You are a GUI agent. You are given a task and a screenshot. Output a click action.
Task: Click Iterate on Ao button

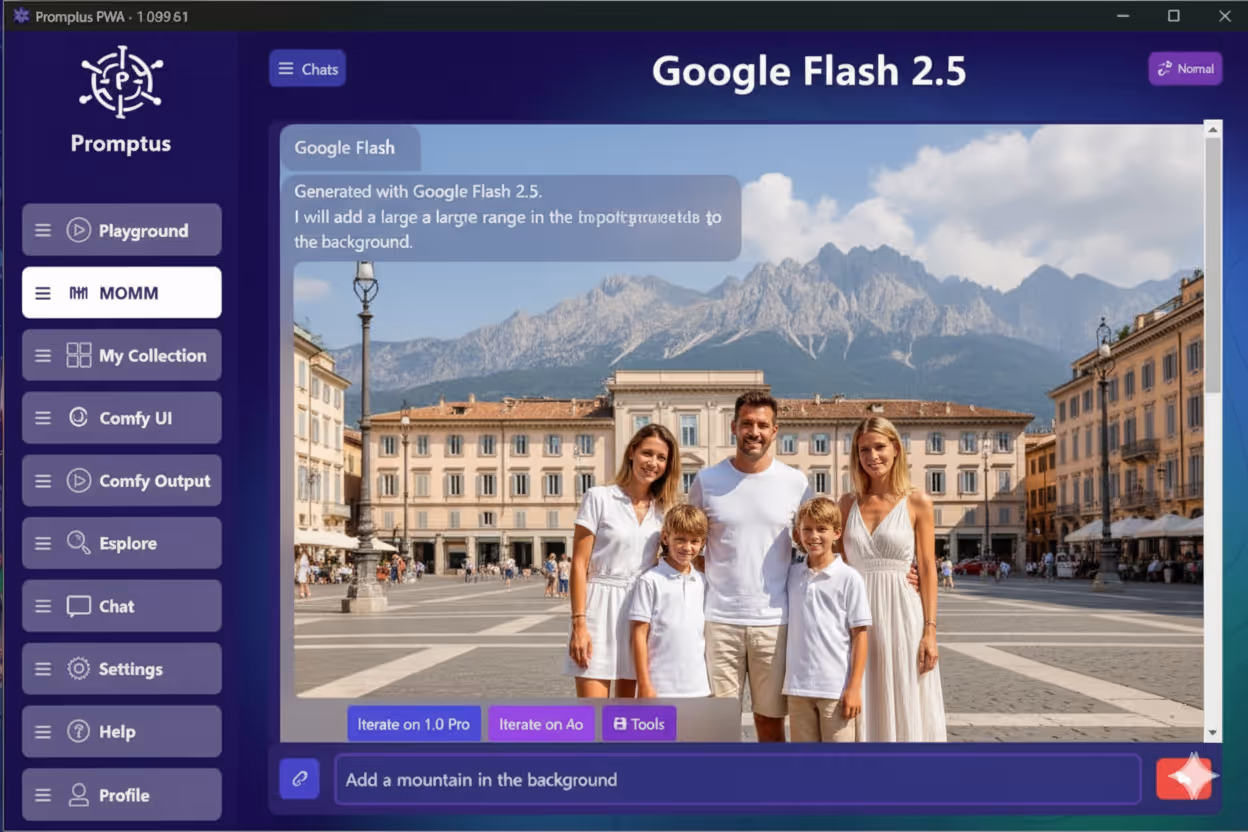[x=541, y=724]
